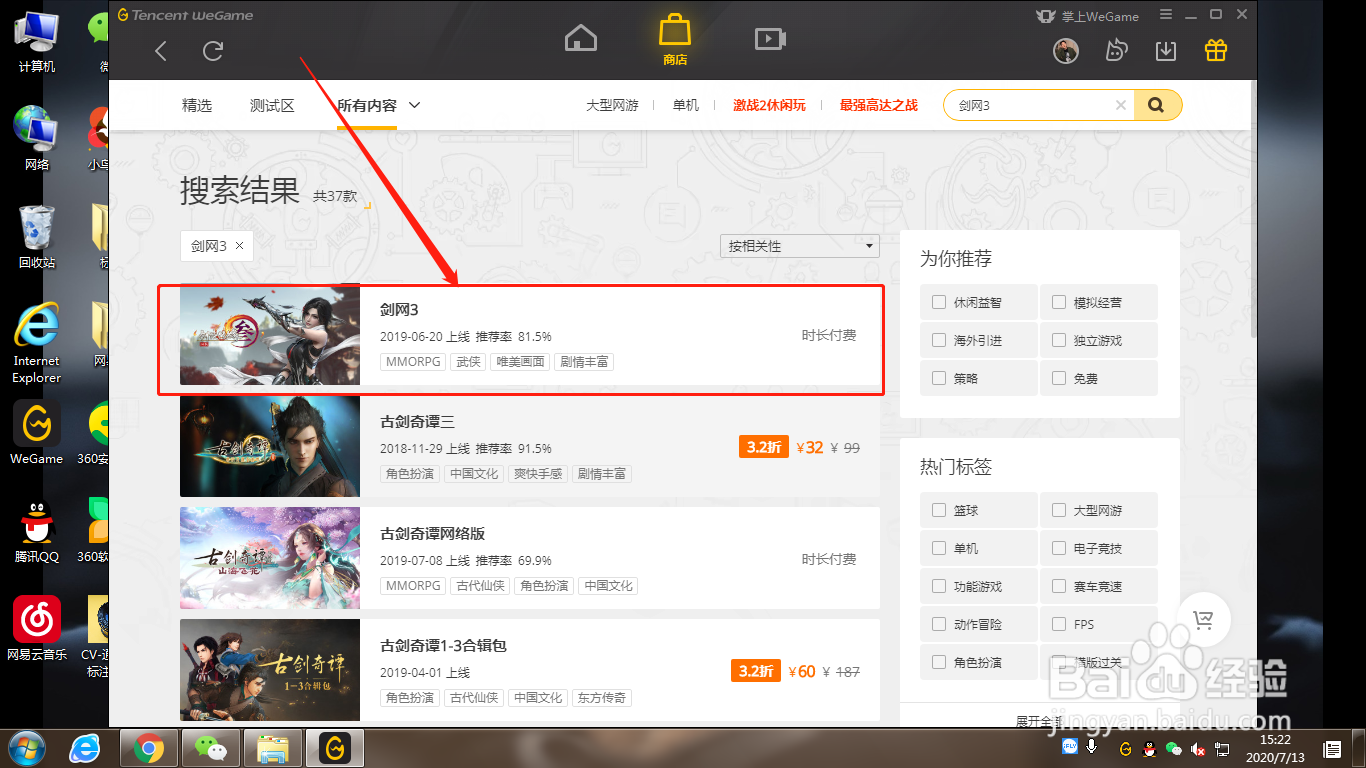The width and height of the screenshot is (1366, 768).
Task: Open file explorer from the taskbar
Action: (x=272, y=748)
